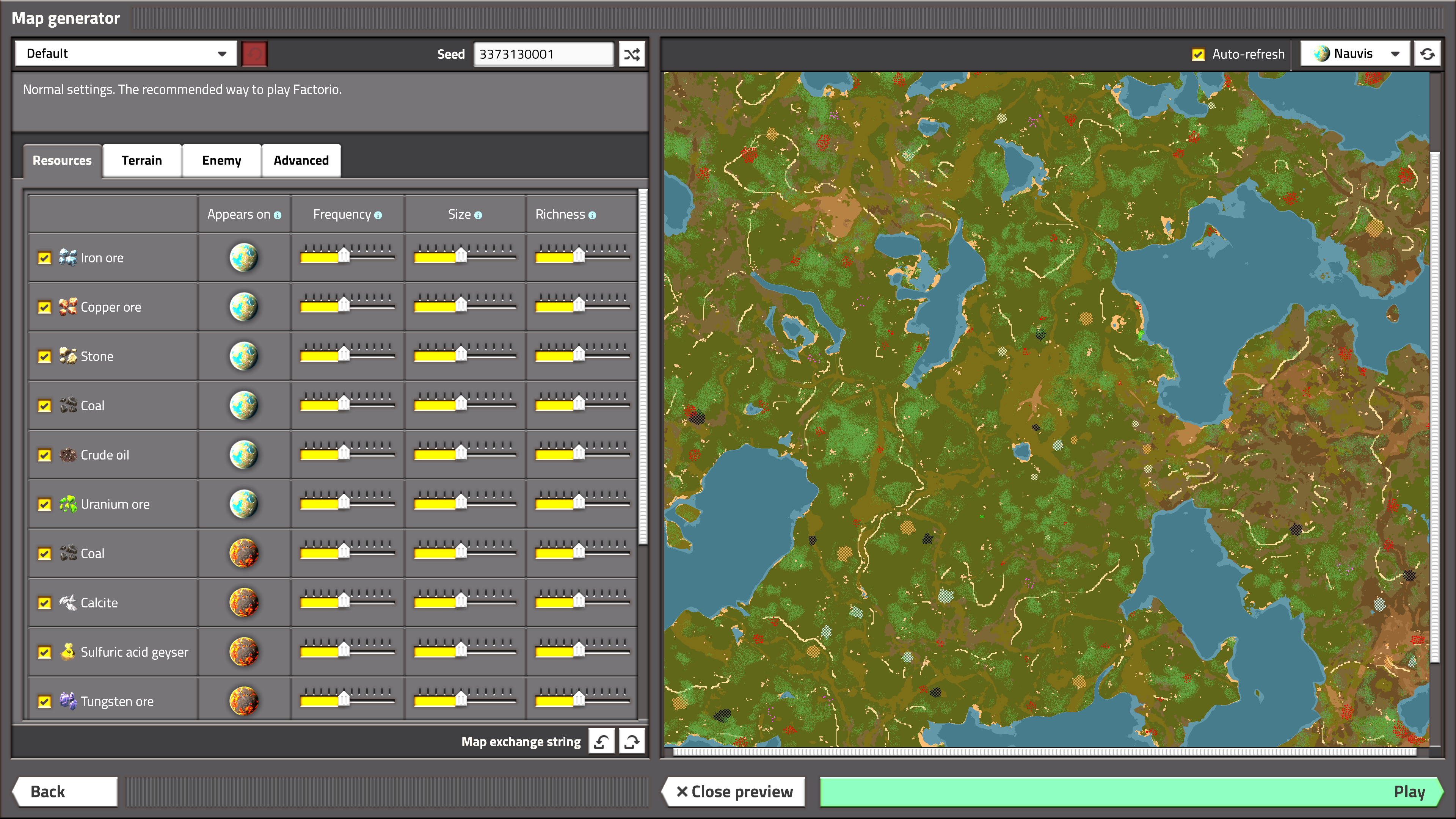Click Nauvis planet icon in Uranium ore row
This screenshot has width=1456, height=819.
(x=243, y=504)
